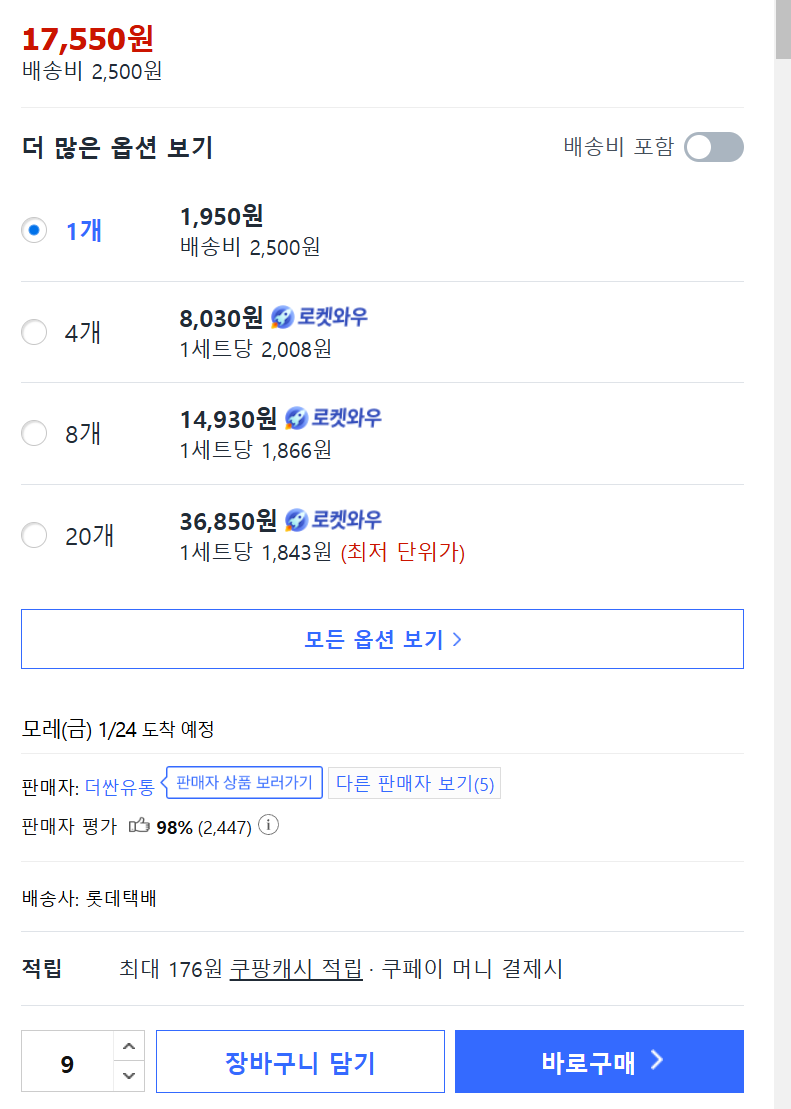
Task: Click the thumbs-up seller rating icon
Action: pyautogui.click(x=139, y=825)
